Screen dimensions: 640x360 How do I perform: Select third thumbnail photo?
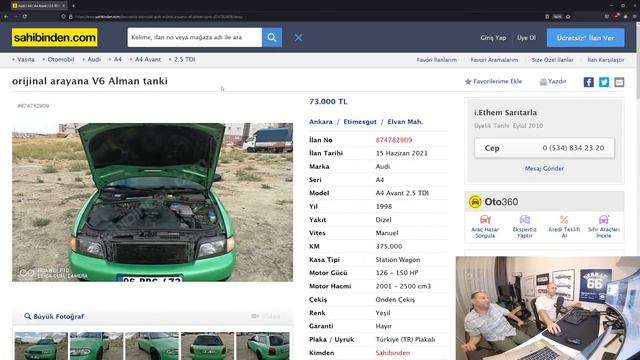tap(152, 346)
